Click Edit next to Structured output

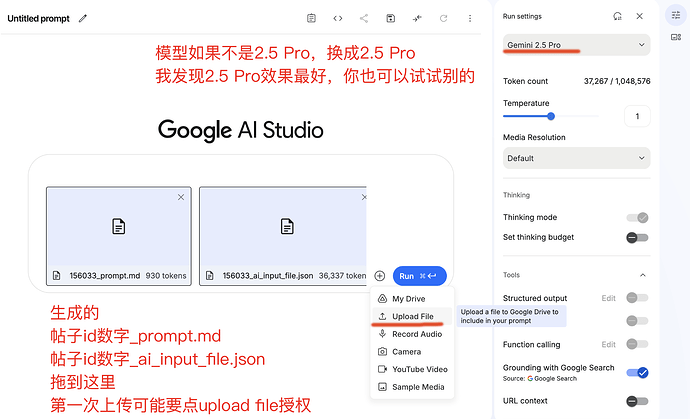click(608, 298)
